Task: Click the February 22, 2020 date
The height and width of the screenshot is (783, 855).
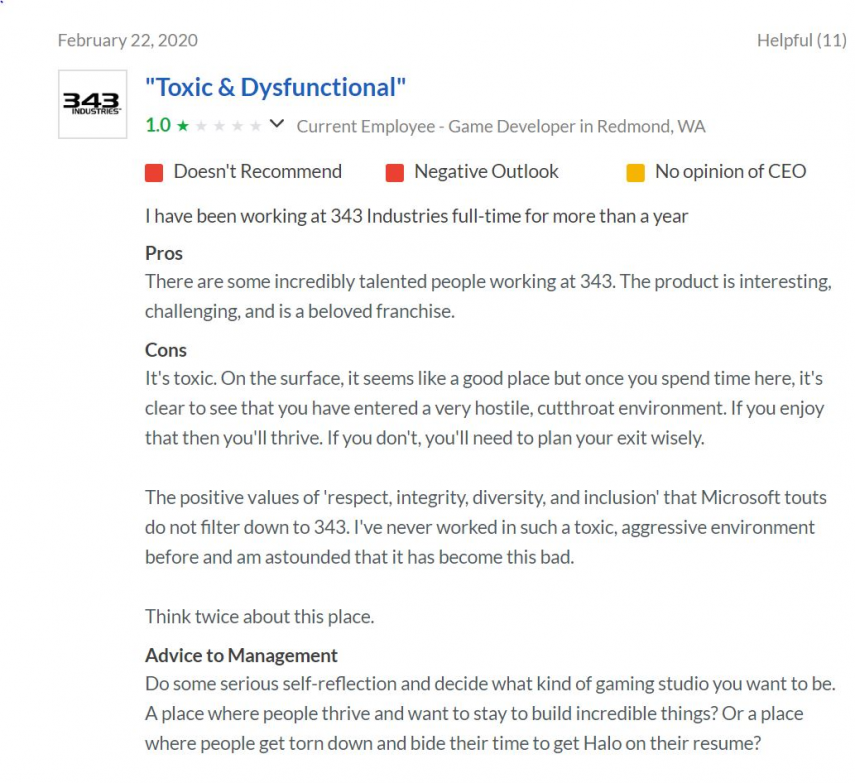Action: tap(128, 40)
